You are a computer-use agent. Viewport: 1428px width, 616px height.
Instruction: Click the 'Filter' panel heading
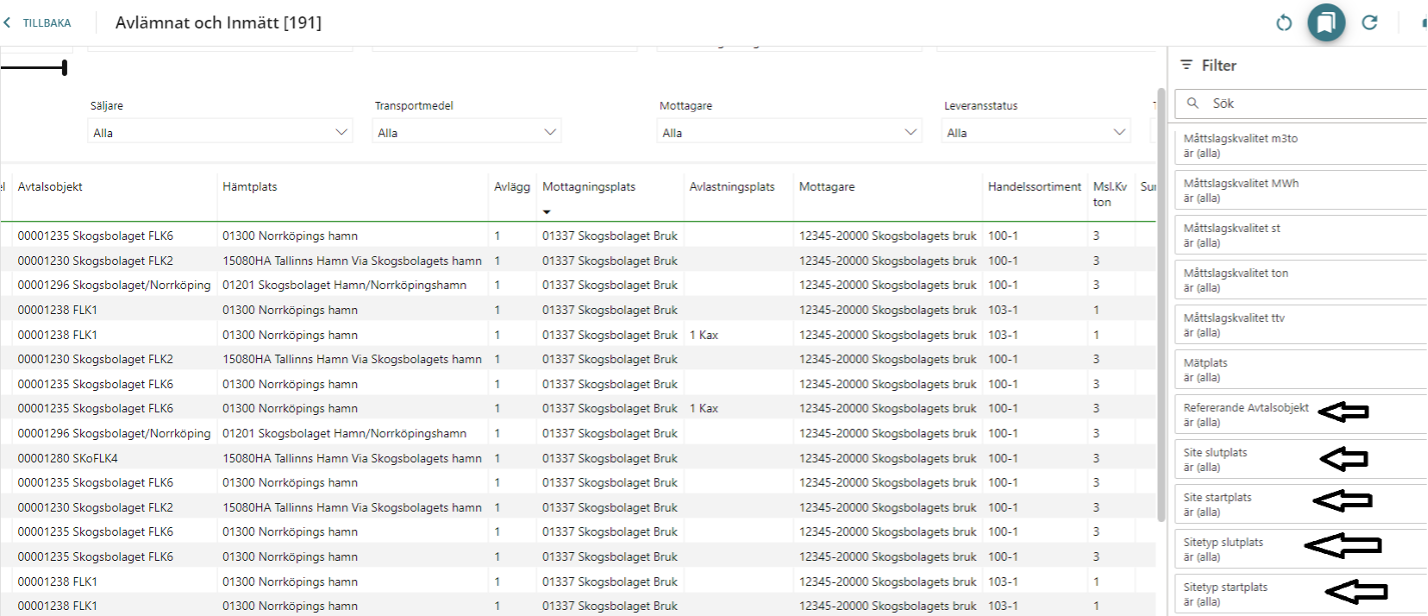pyautogui.click(x=1219, y=65)
